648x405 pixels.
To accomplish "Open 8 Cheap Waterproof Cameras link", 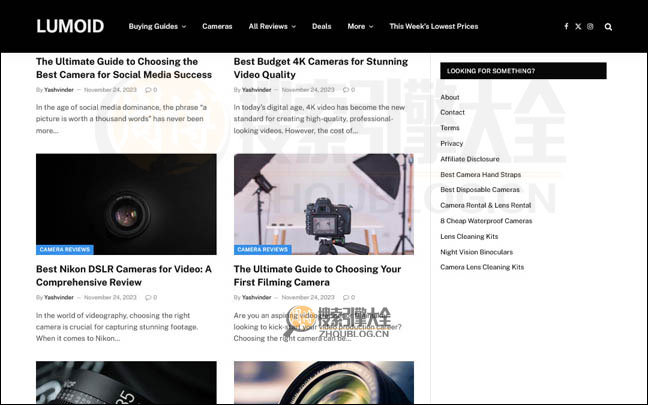I will [486, 221].
